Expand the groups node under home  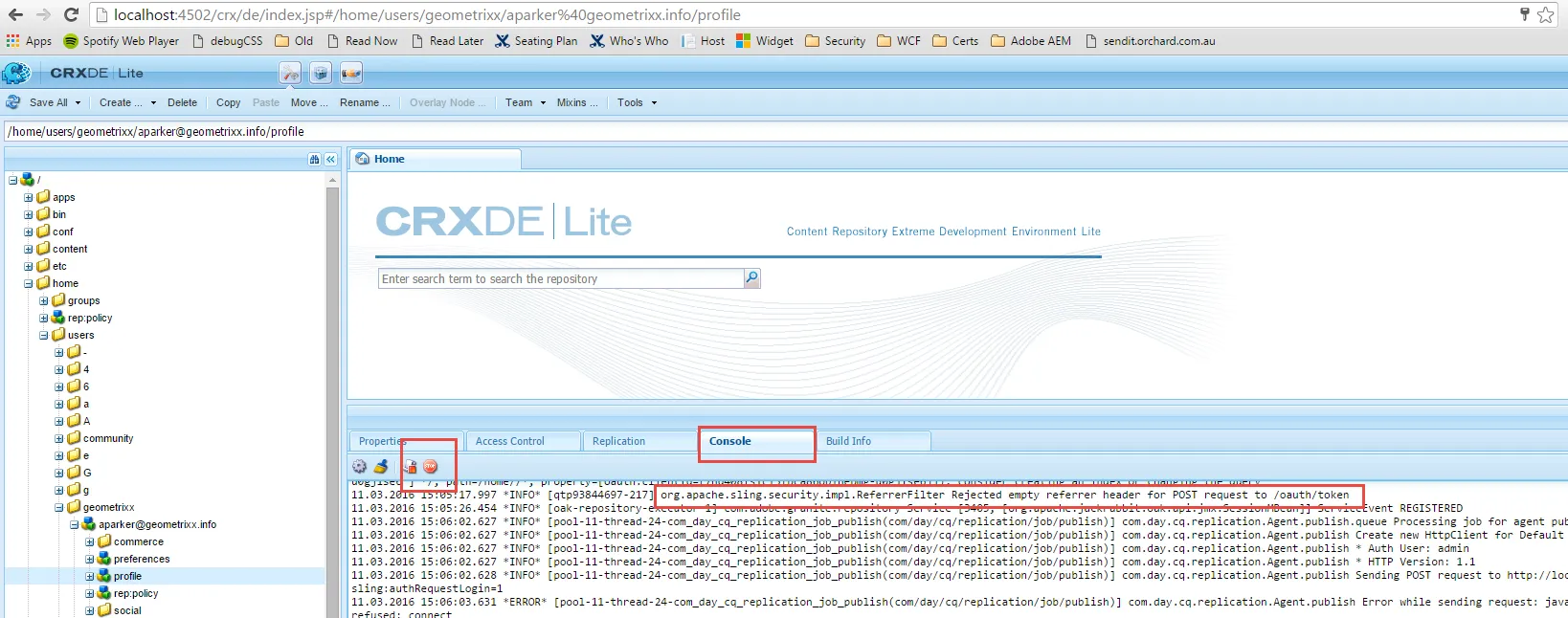44,301
